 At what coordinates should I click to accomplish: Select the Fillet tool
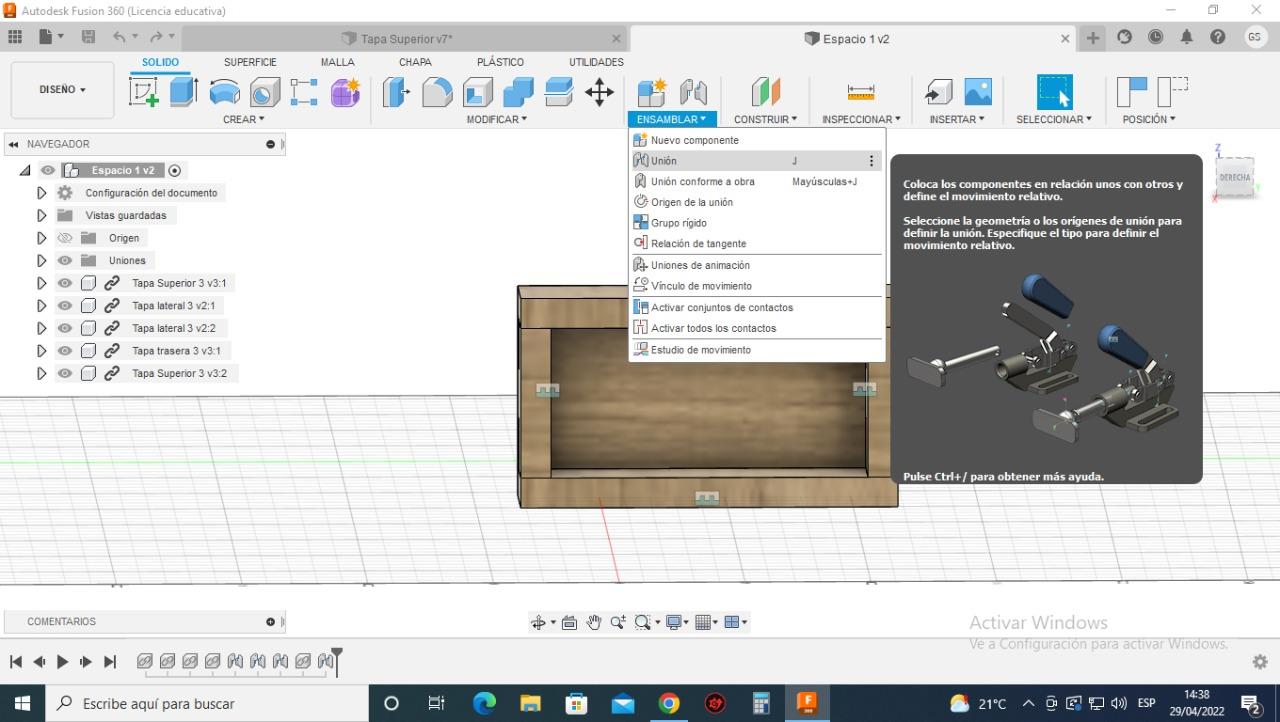point(437,92)
